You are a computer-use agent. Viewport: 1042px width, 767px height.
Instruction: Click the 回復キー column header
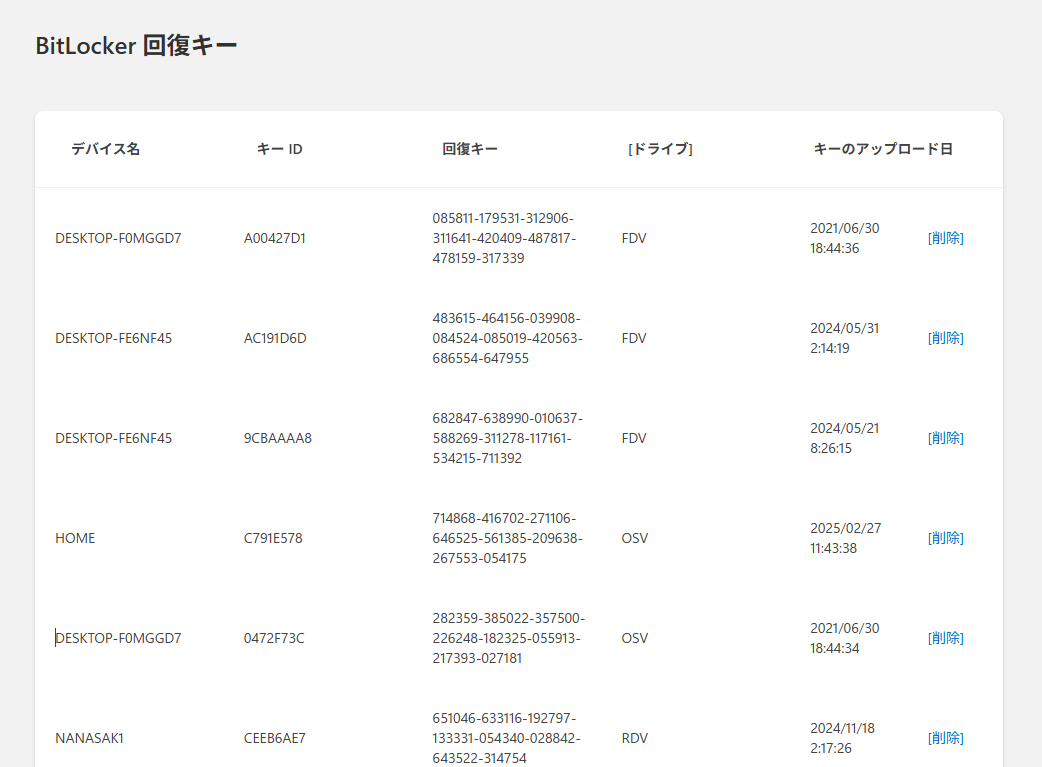pyautogui.click(x=471, y=148)
